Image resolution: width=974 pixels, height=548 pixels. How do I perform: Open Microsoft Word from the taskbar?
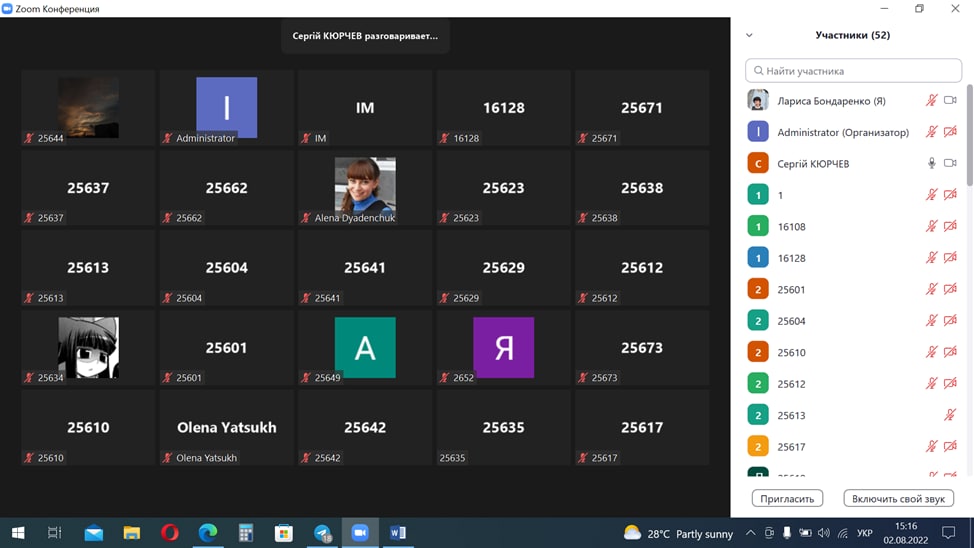pyautogui.click(x=397, y=533)
